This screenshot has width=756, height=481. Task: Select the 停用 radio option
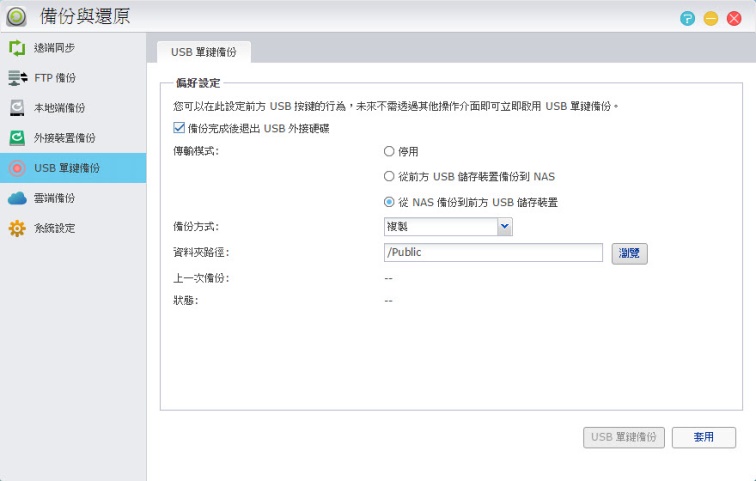click(x=389, y=152)
